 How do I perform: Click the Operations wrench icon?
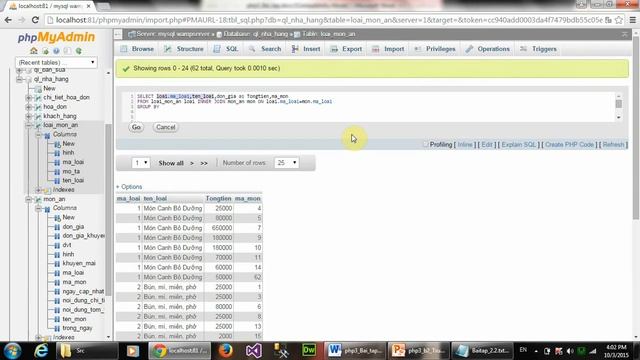pos(469,49)
